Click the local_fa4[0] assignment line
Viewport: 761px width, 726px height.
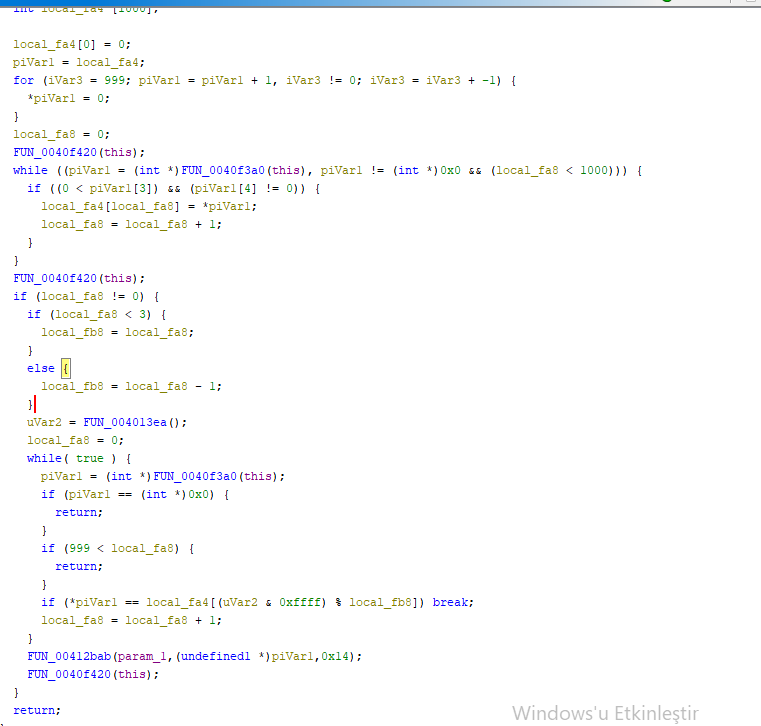click(72, 44)
